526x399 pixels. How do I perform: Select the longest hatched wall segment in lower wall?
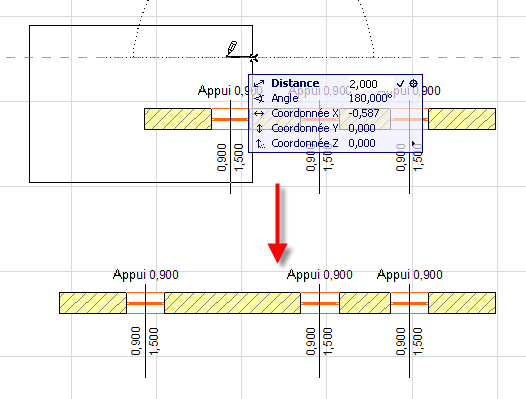pos(232,303)
